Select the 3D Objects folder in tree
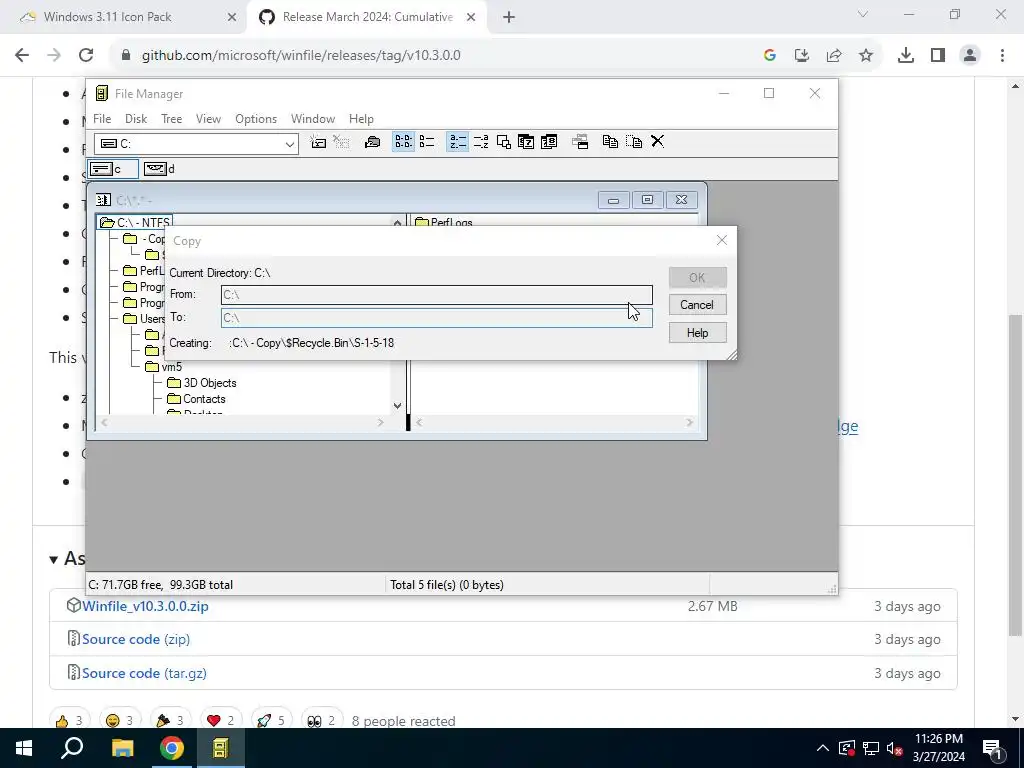 coord(202,383)
